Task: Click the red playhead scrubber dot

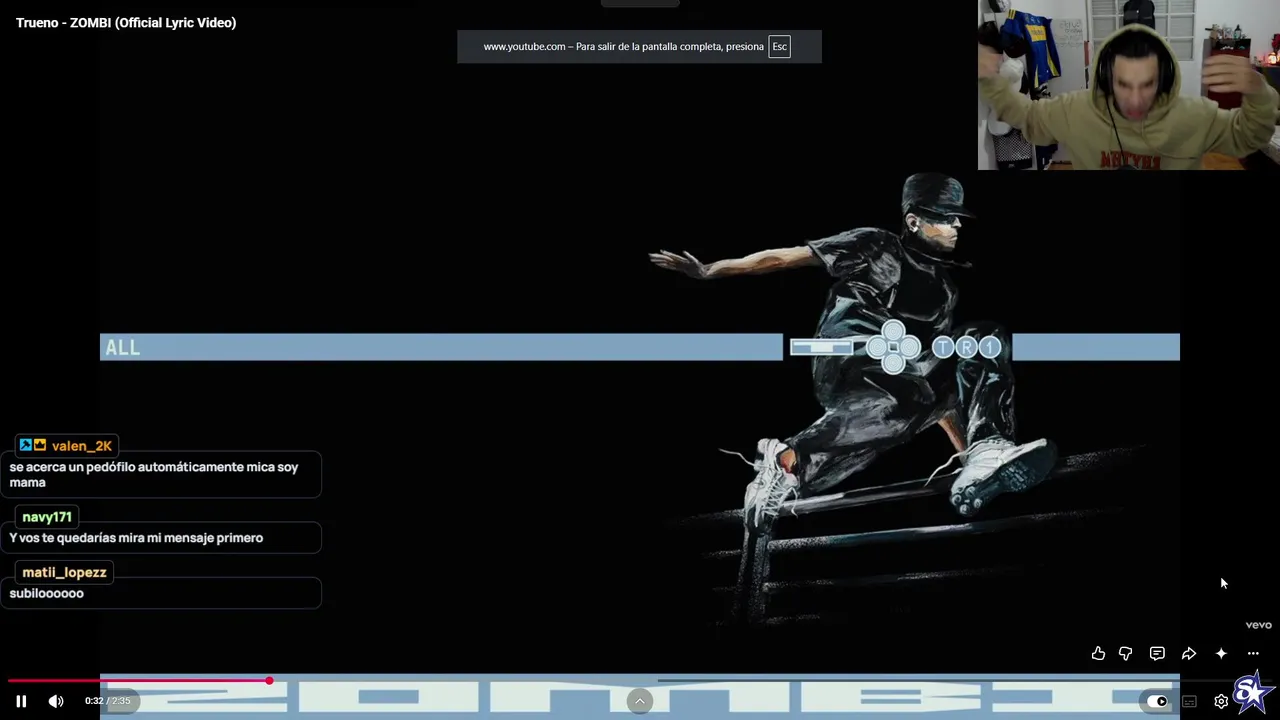Action: tap(269, 681)
